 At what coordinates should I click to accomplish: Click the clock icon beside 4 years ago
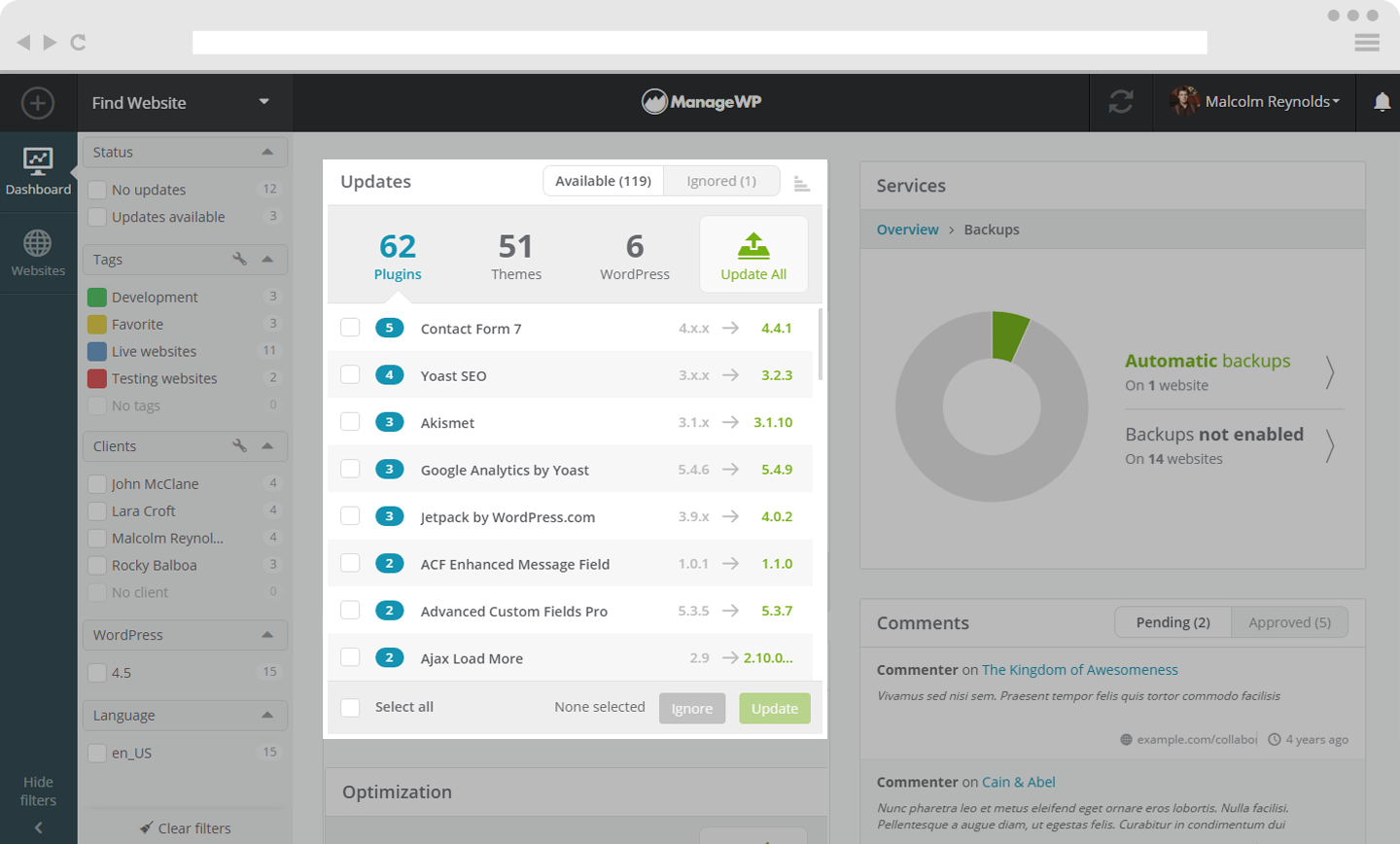click(1275, 739)
